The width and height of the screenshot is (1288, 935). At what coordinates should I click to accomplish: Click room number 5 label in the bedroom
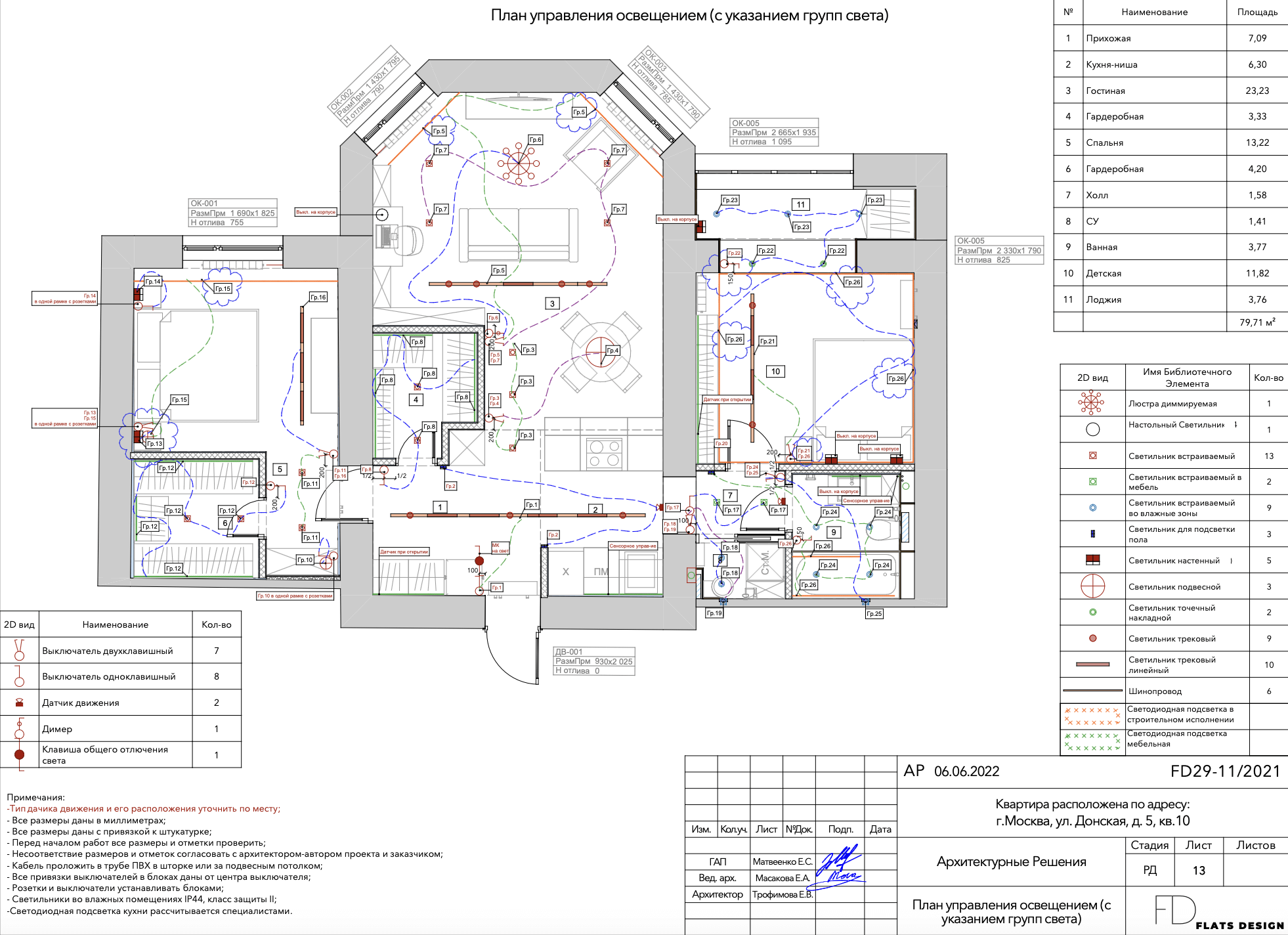[x=280, y=469]
